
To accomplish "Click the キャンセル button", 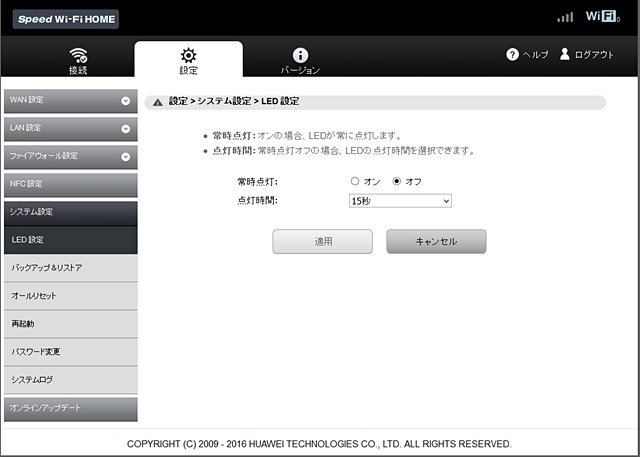I will click(x=436, y=242).
